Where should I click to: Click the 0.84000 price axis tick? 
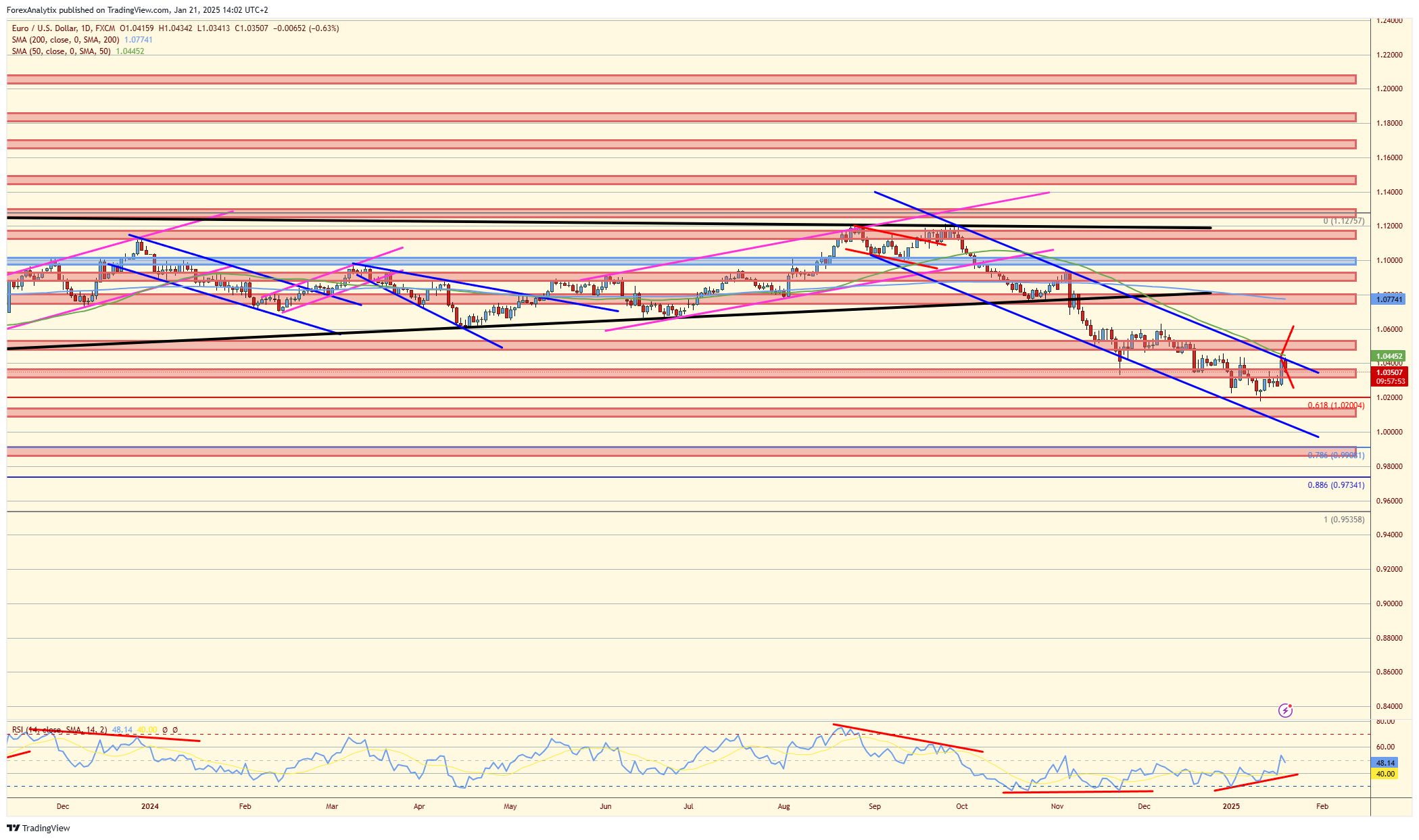[x=1389, y=706]
